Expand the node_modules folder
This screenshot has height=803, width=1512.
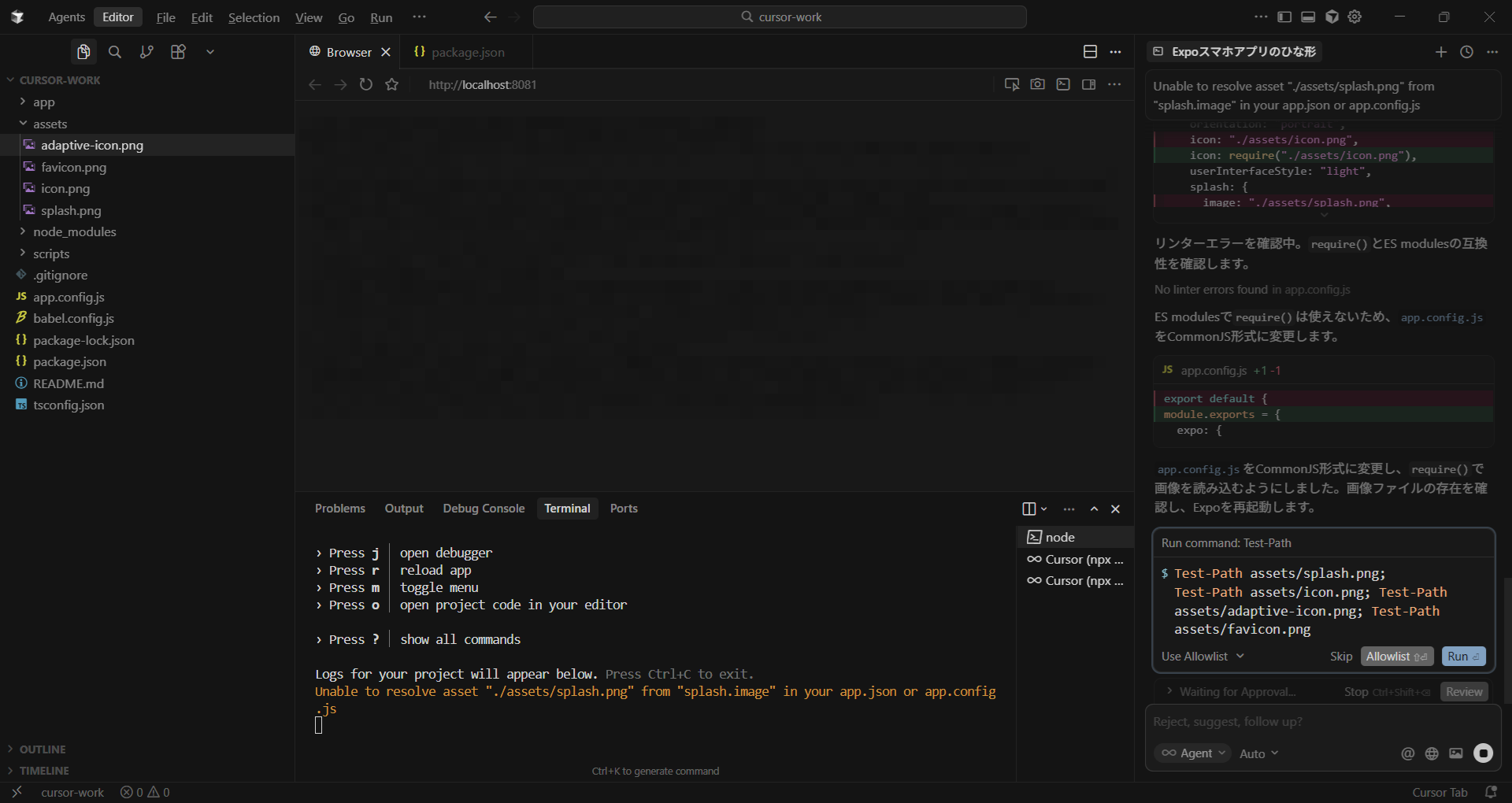[x=74, y=232]
